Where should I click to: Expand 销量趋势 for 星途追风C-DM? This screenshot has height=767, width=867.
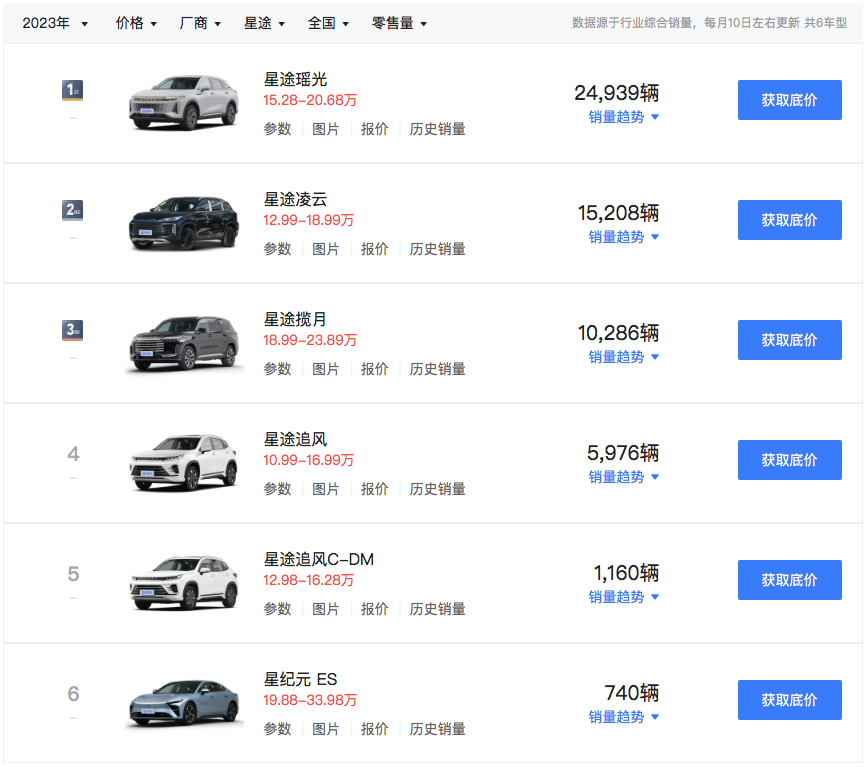click(624, 597)
